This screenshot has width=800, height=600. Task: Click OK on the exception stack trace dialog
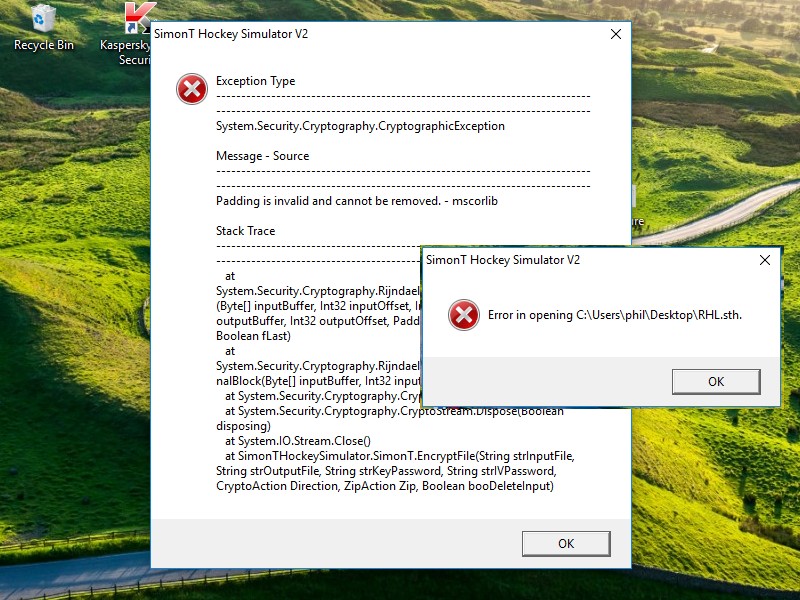coord(566,544)
